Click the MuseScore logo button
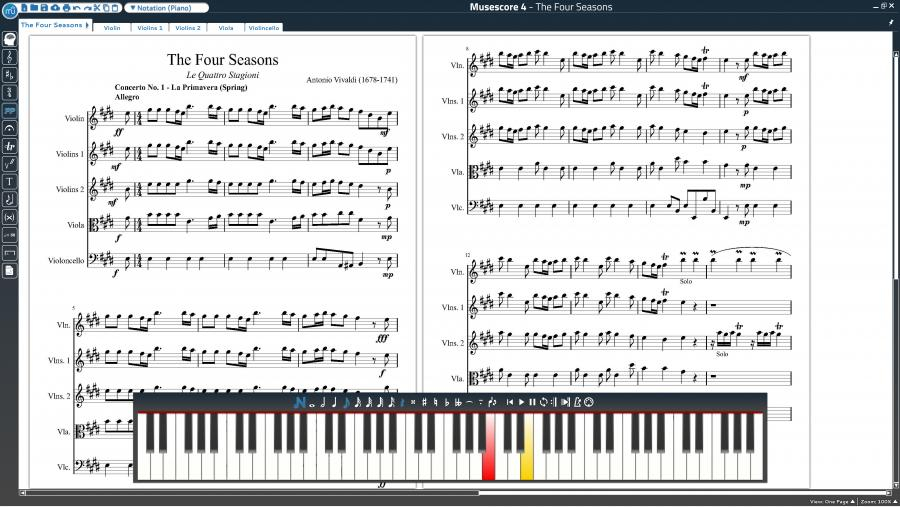The image size is (900, 507). (10, 10)
